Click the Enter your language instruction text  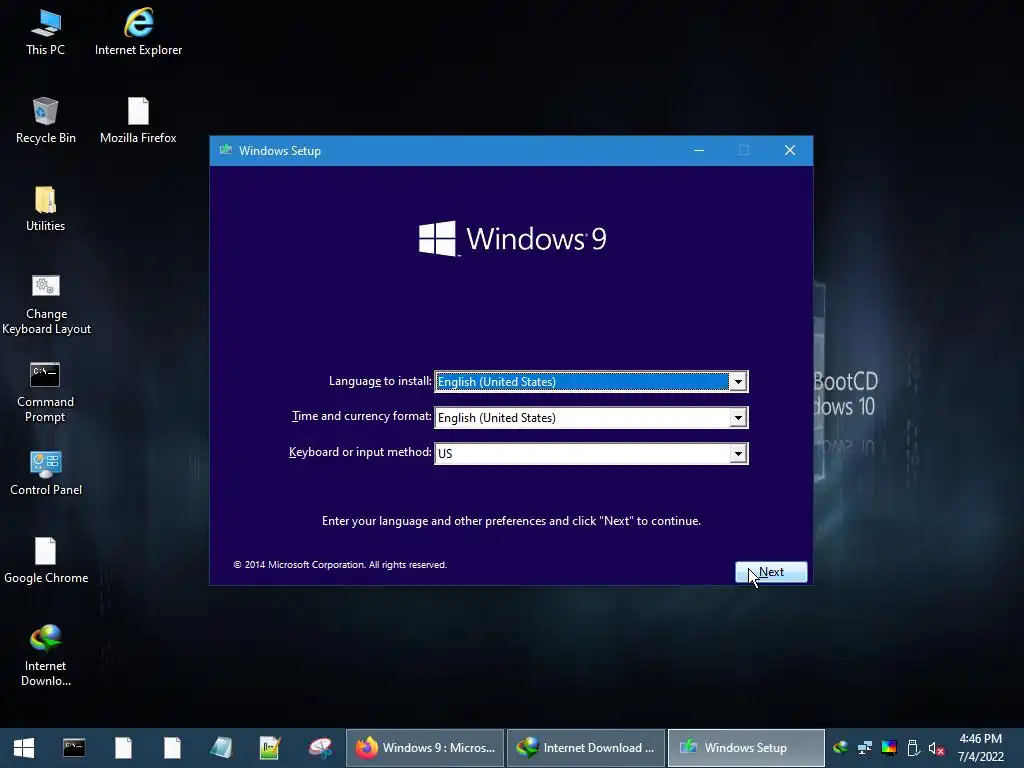(x=511, y=521)
